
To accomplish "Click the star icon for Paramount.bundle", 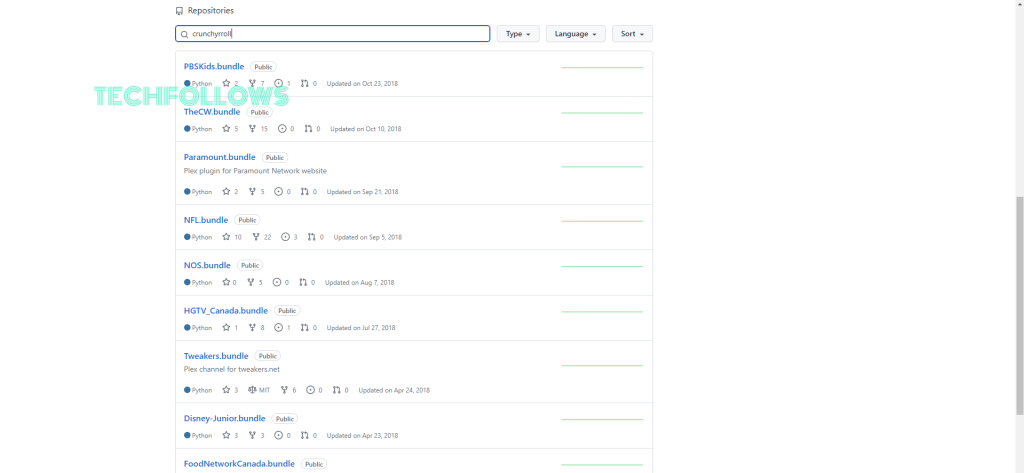I will [227, 191].
